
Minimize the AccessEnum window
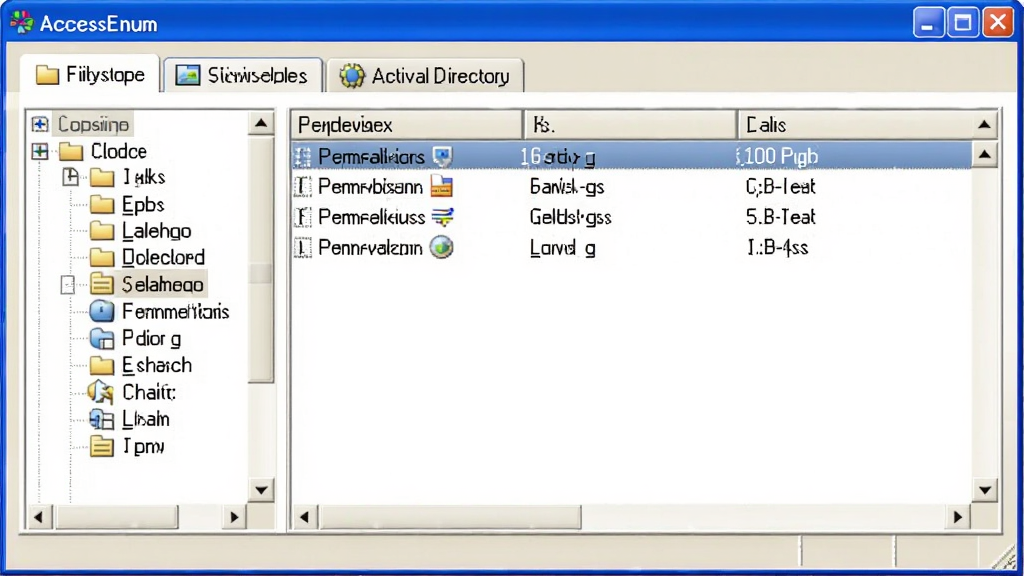click(x=928, y=24)
